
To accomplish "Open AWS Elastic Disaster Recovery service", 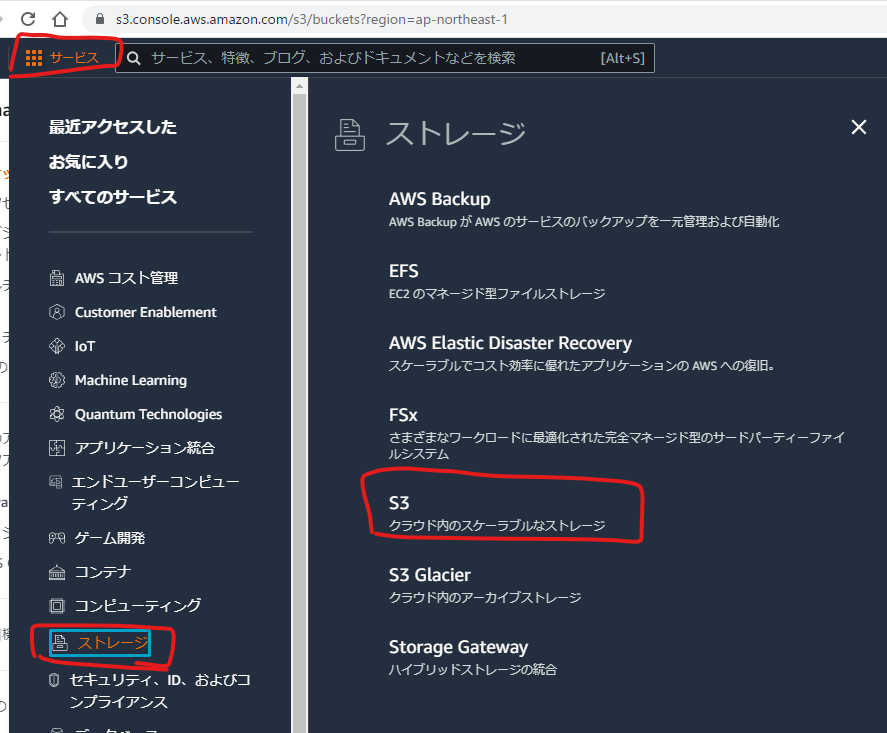I will click(510, 343).
